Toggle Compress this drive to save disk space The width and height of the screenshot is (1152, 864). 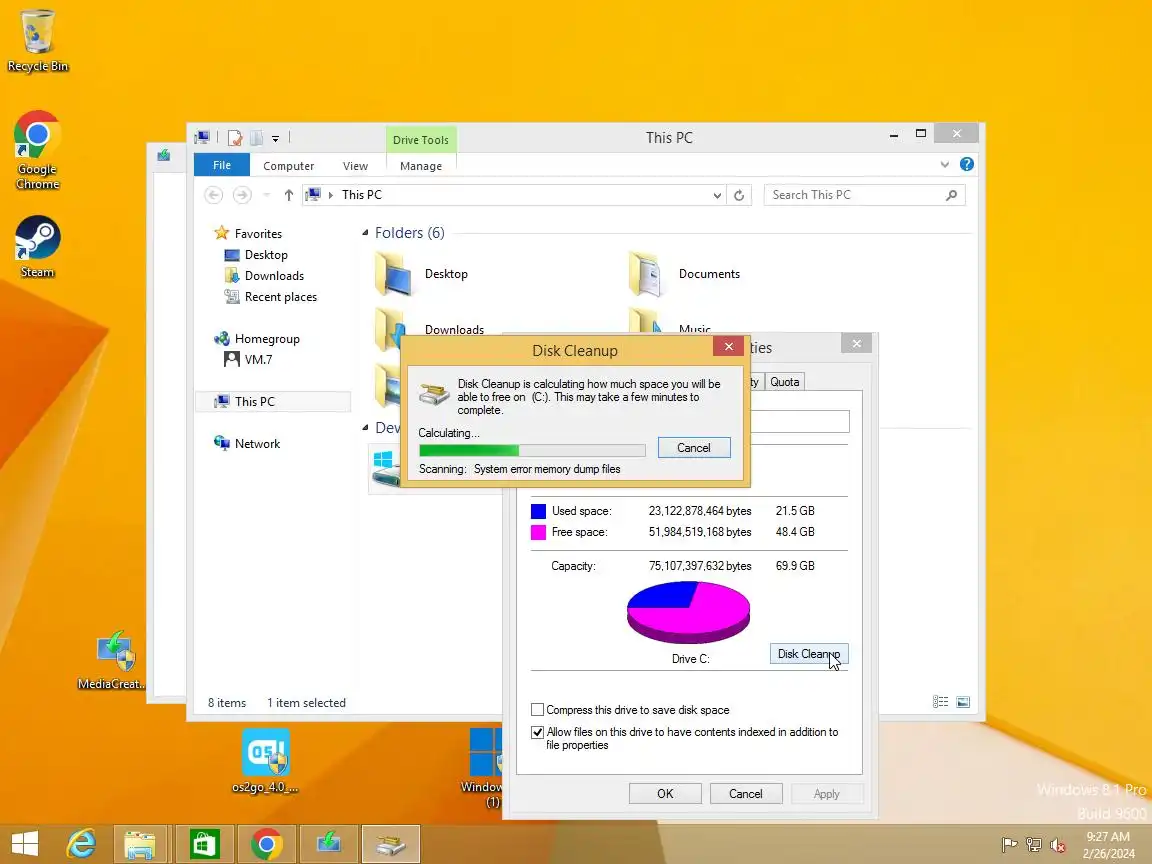538,710
